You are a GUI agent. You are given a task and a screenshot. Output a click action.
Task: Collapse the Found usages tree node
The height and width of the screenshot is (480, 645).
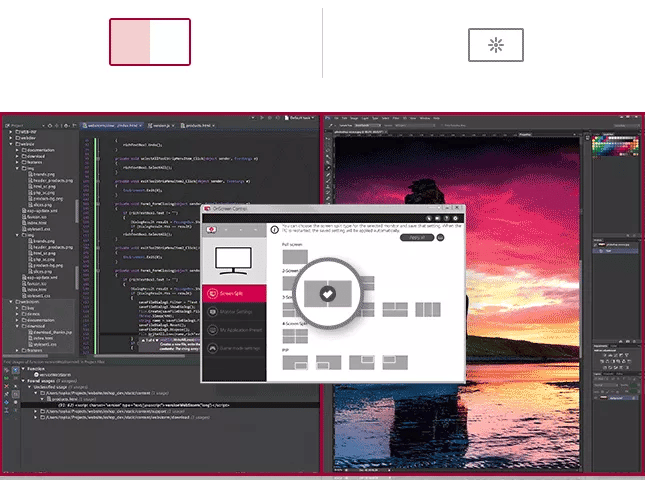tap(21, 380)
